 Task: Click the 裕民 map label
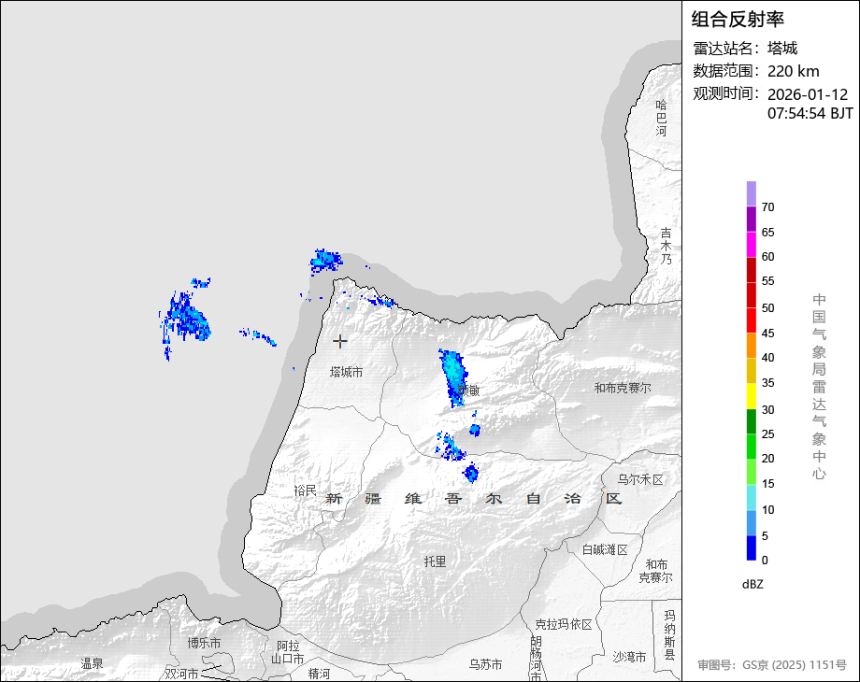(x=305, y=491)
